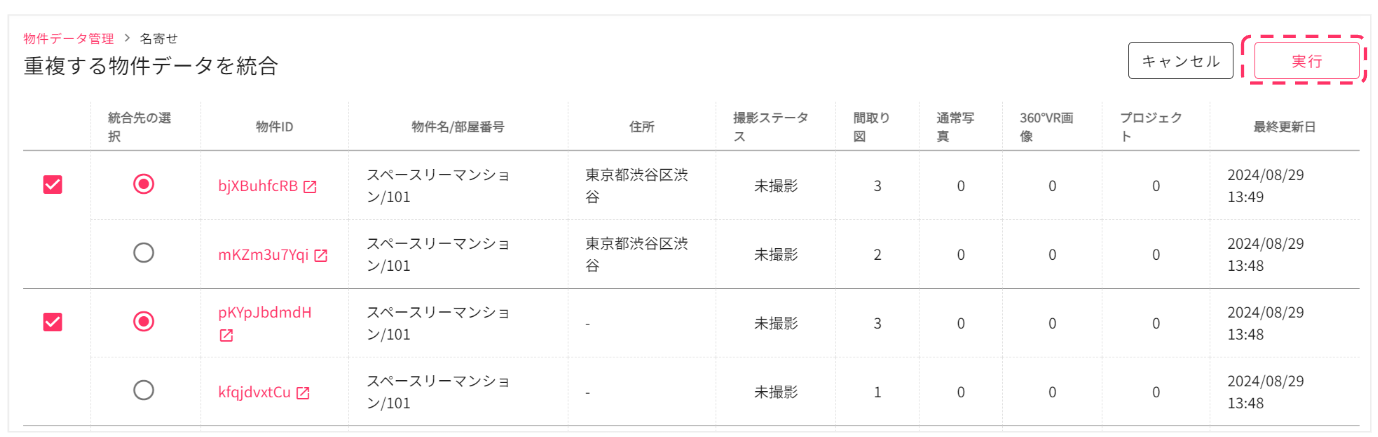Open property ID bjXBuhfcRB link

click(x=258, y=186)
